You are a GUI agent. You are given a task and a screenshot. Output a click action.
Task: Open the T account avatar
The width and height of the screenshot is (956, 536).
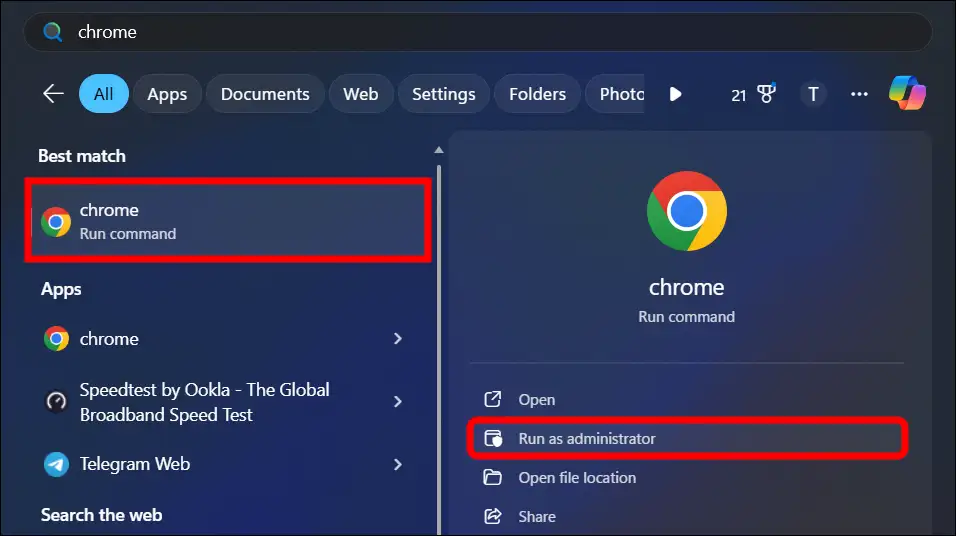click(x=813, y=94)
